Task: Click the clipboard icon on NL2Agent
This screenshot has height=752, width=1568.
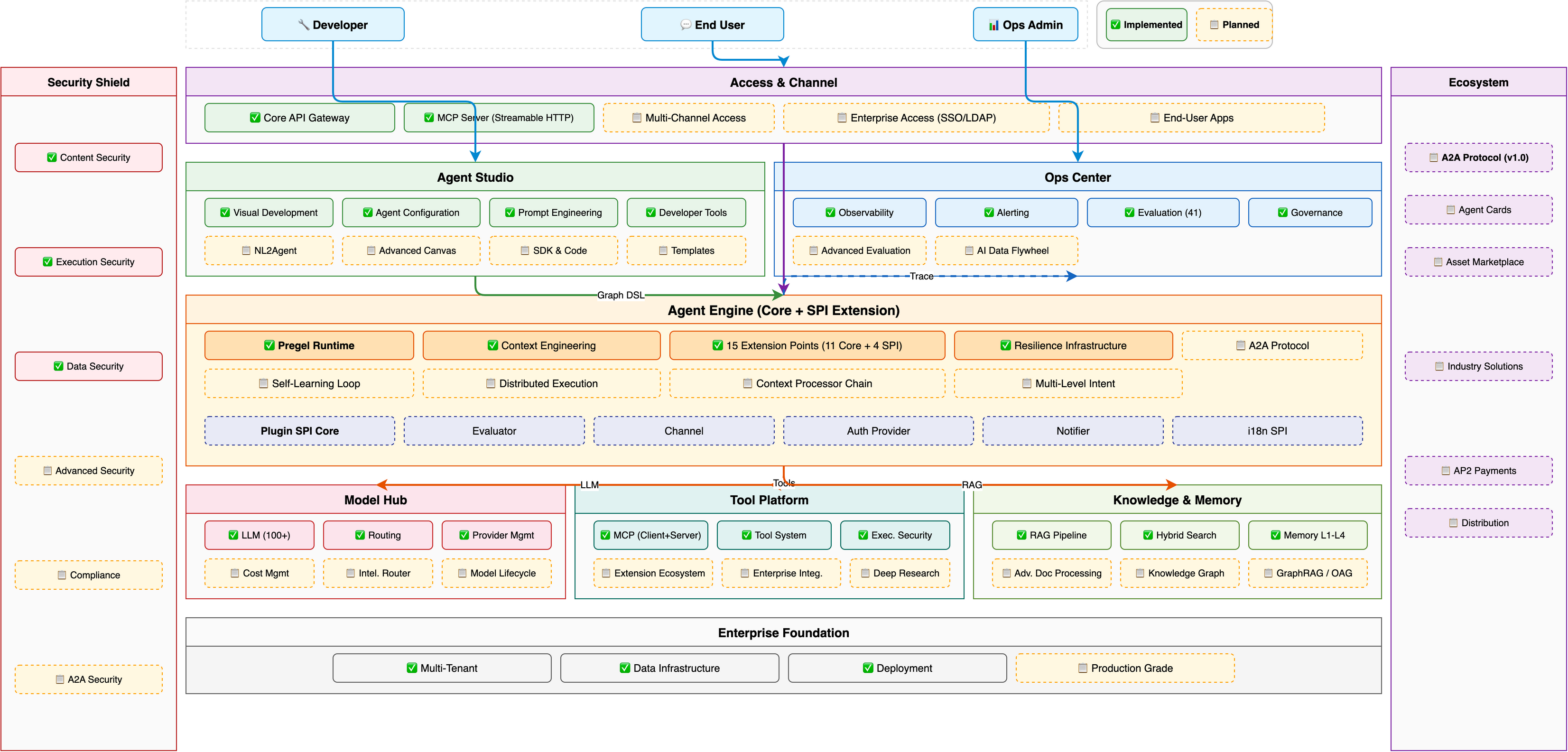Action: (246, 250)
